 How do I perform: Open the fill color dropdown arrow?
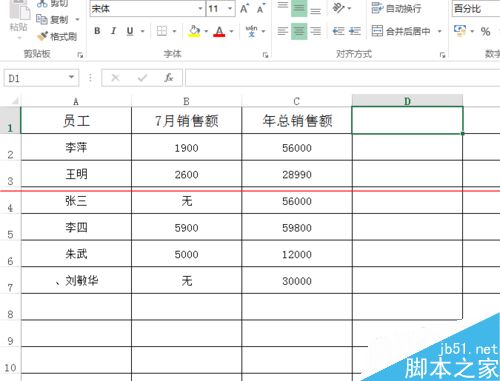click(206, 31)
